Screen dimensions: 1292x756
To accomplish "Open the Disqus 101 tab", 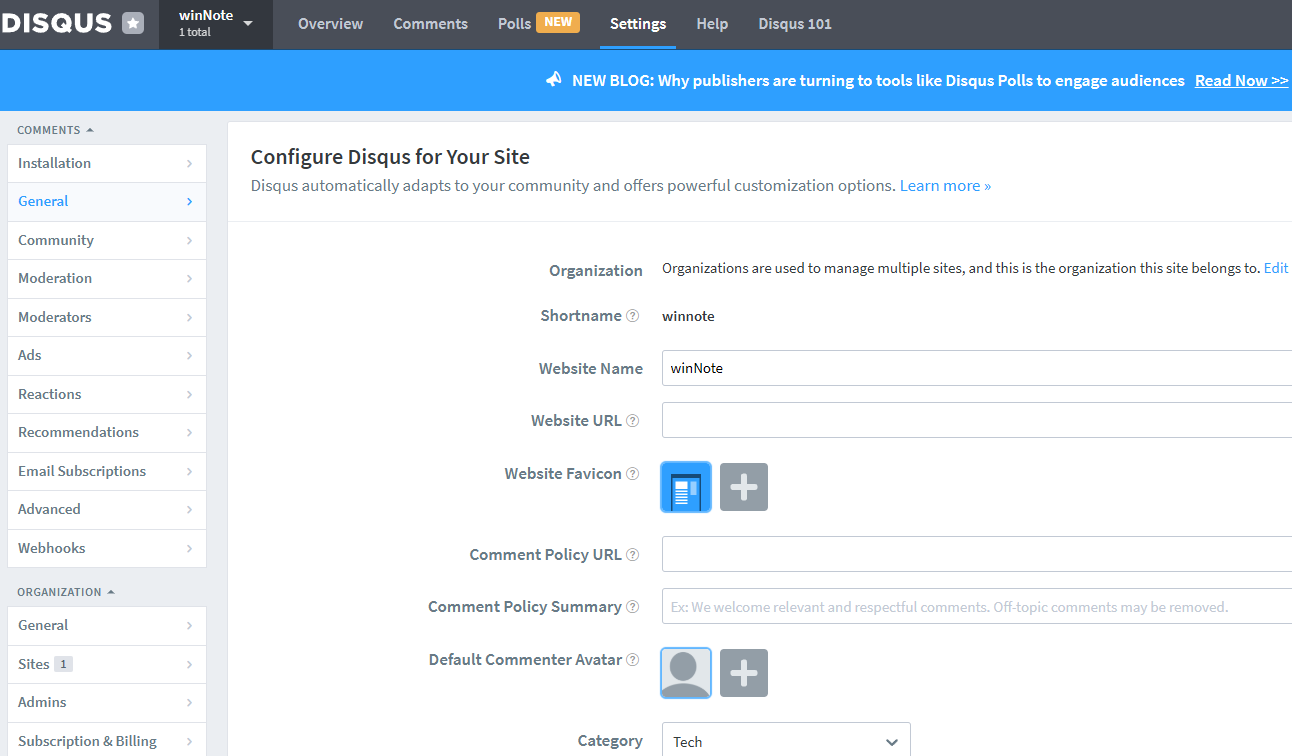I will [x=795, y=24].
